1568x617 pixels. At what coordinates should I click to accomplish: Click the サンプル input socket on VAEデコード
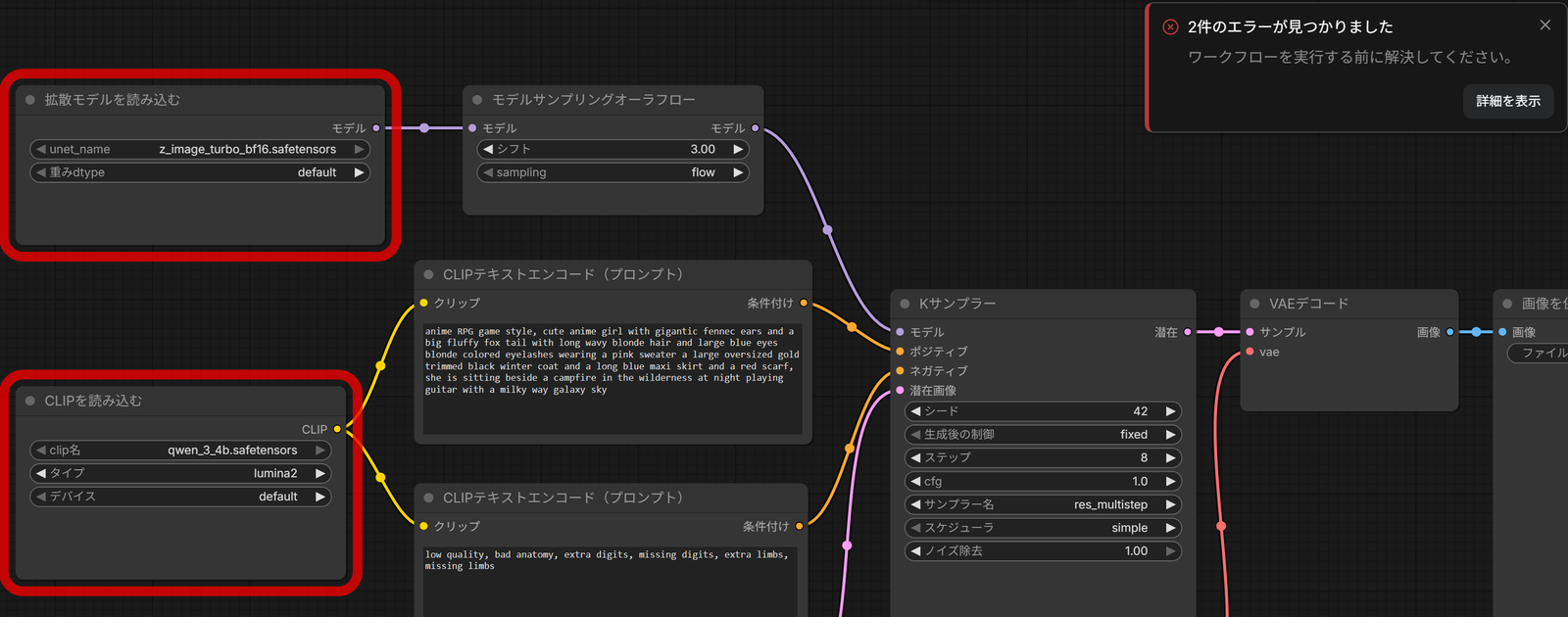tap(1249, 332)
